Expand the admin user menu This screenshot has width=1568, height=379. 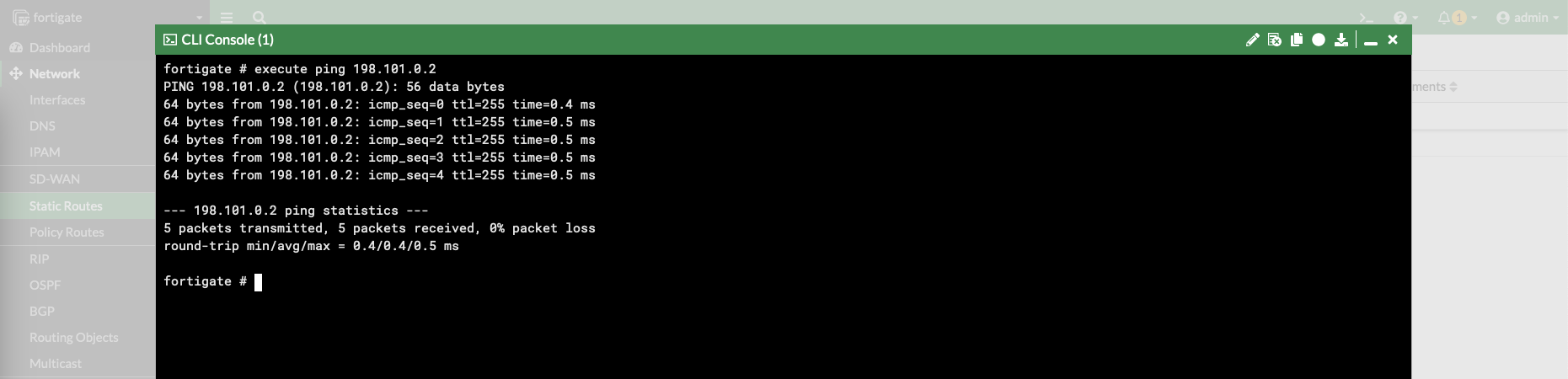coord(1528,18)
